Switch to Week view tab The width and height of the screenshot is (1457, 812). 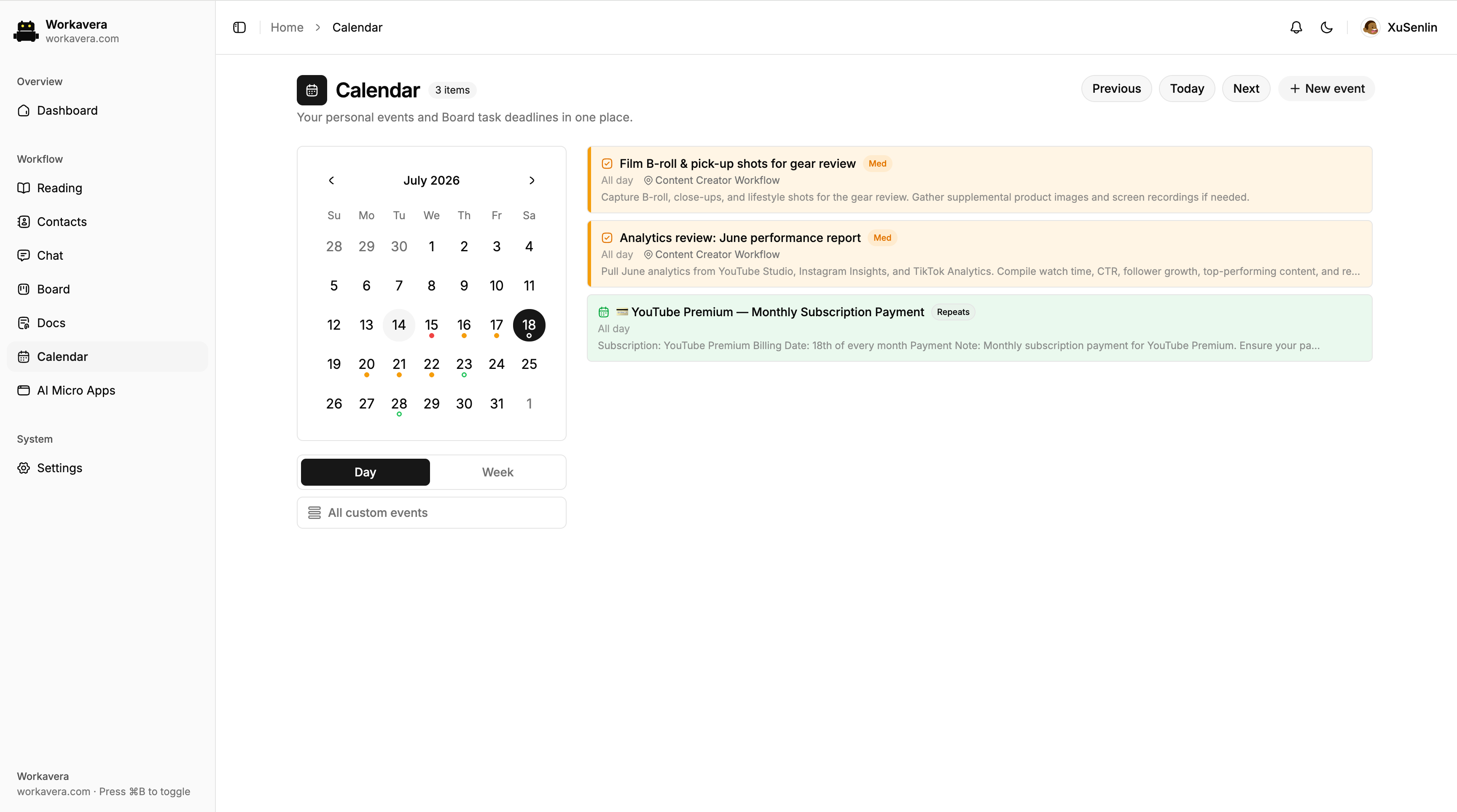tap(498, 472)
